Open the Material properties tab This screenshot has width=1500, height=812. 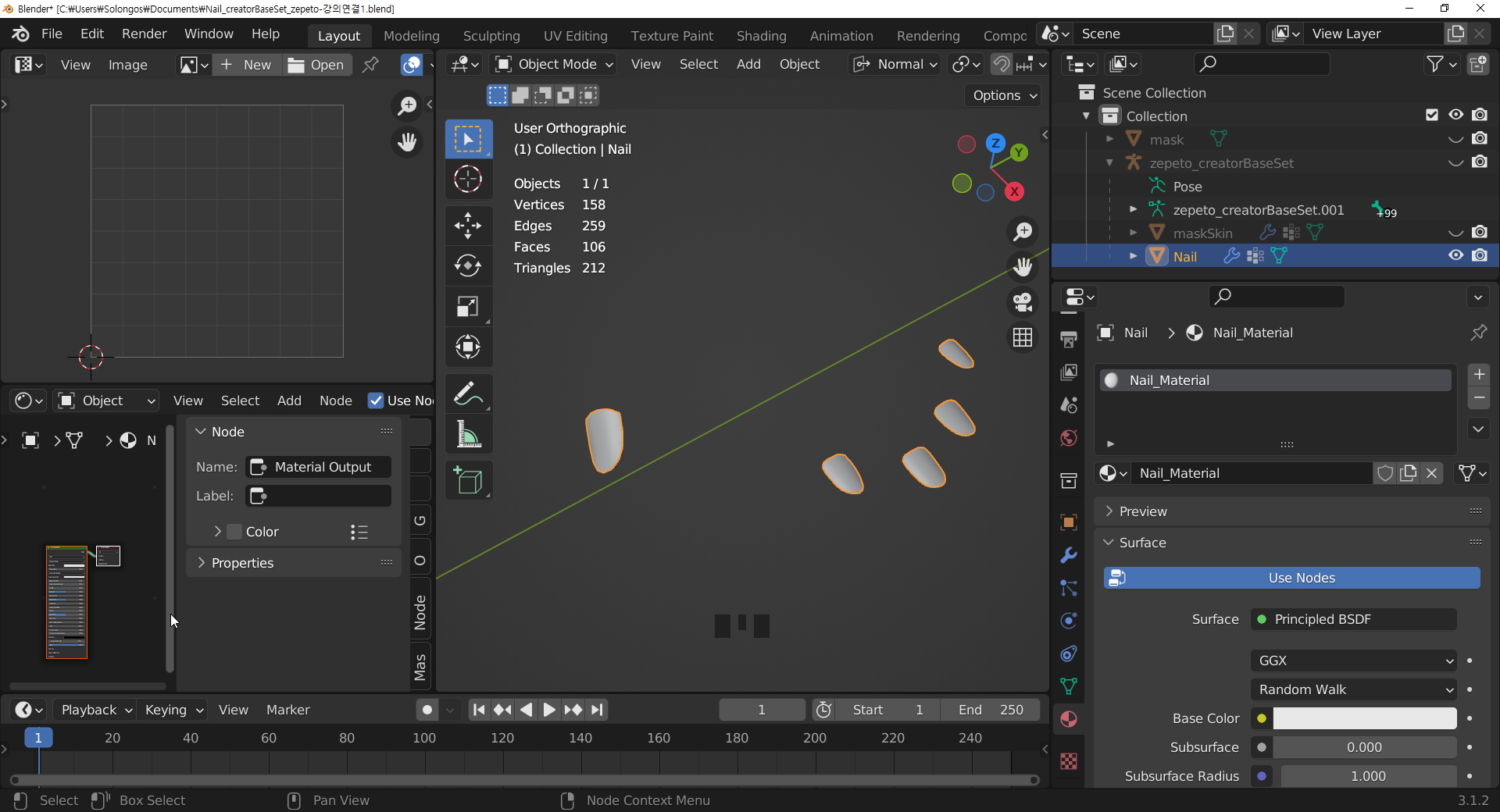(x=1069, y=719)
